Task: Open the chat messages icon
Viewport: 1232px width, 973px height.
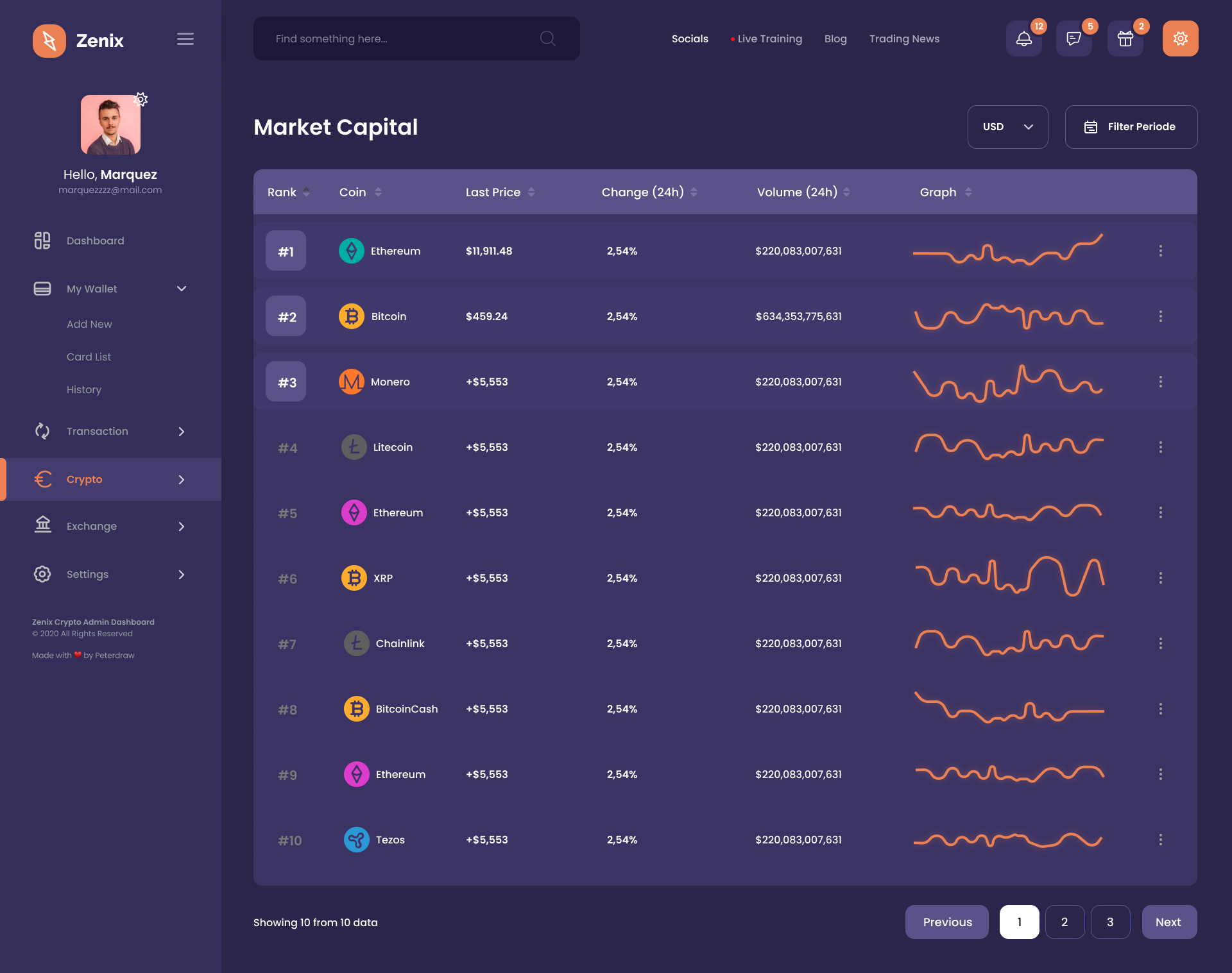Action: click(x=1074, y=38)
